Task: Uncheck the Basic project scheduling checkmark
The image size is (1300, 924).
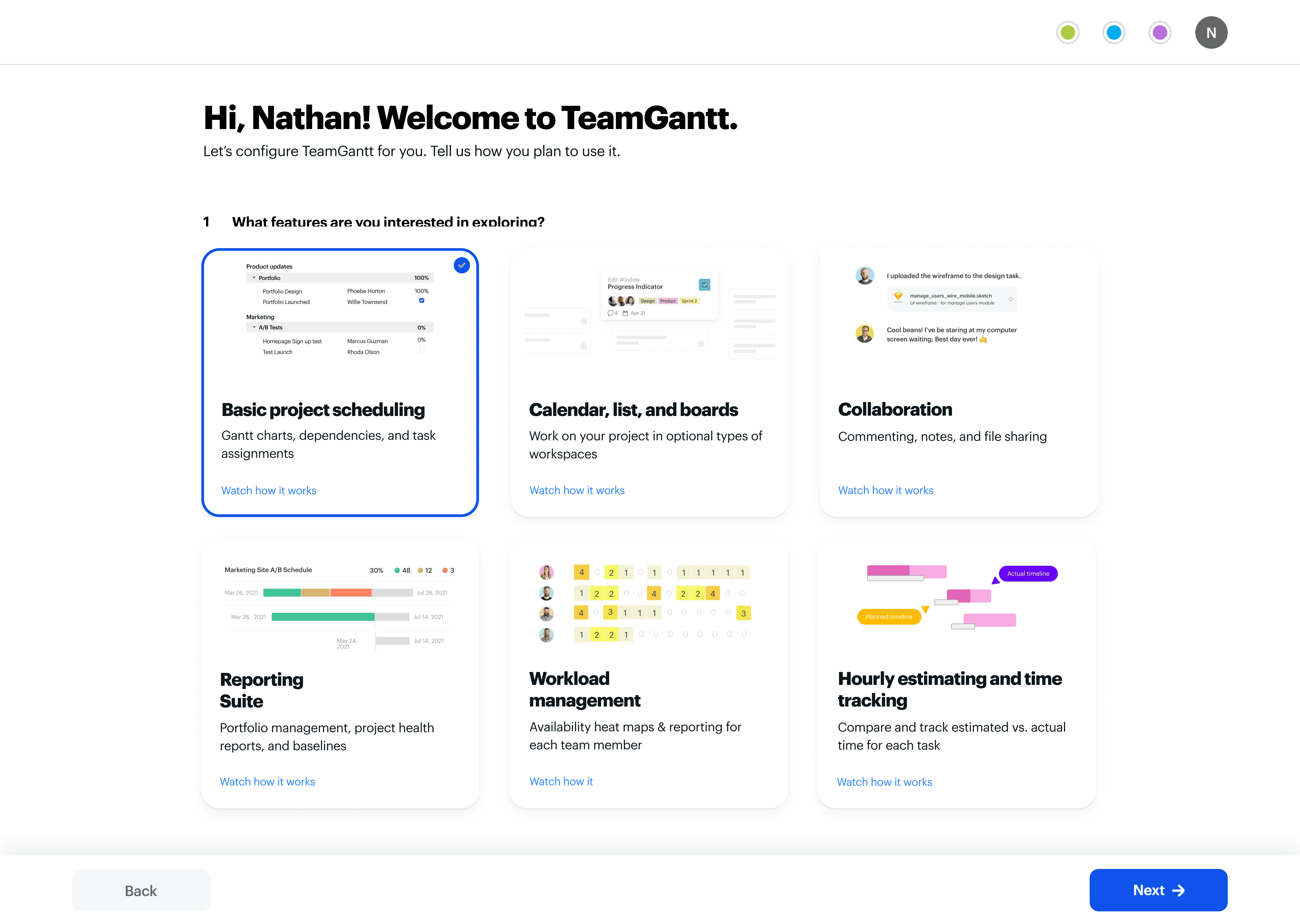Action: pyautogui.click(x=462, y=265)
